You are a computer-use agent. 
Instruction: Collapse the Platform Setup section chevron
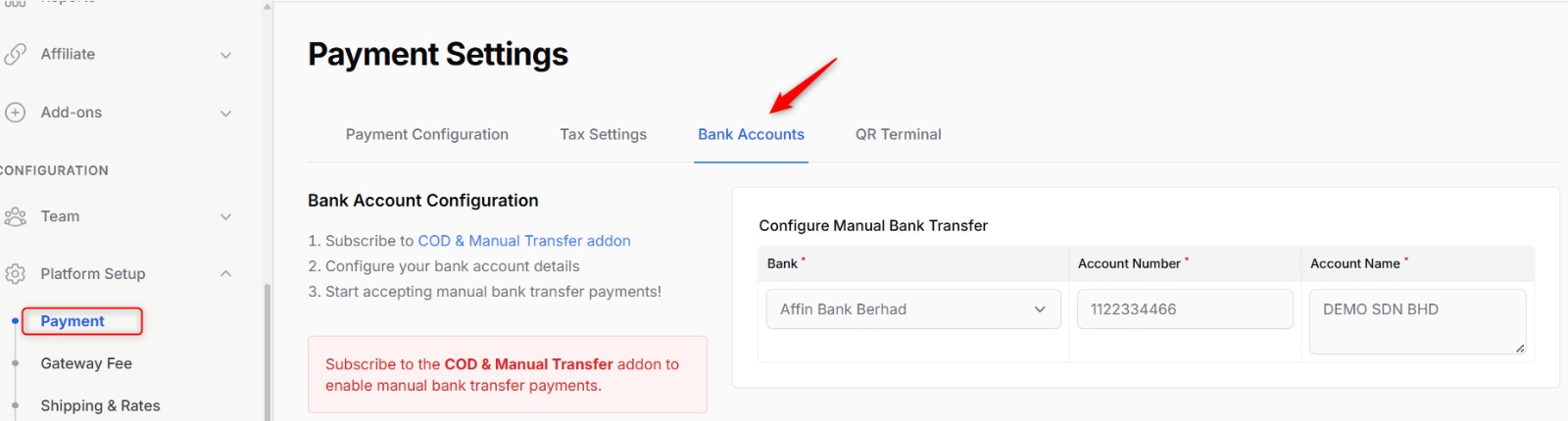click(x=225, y=274)
